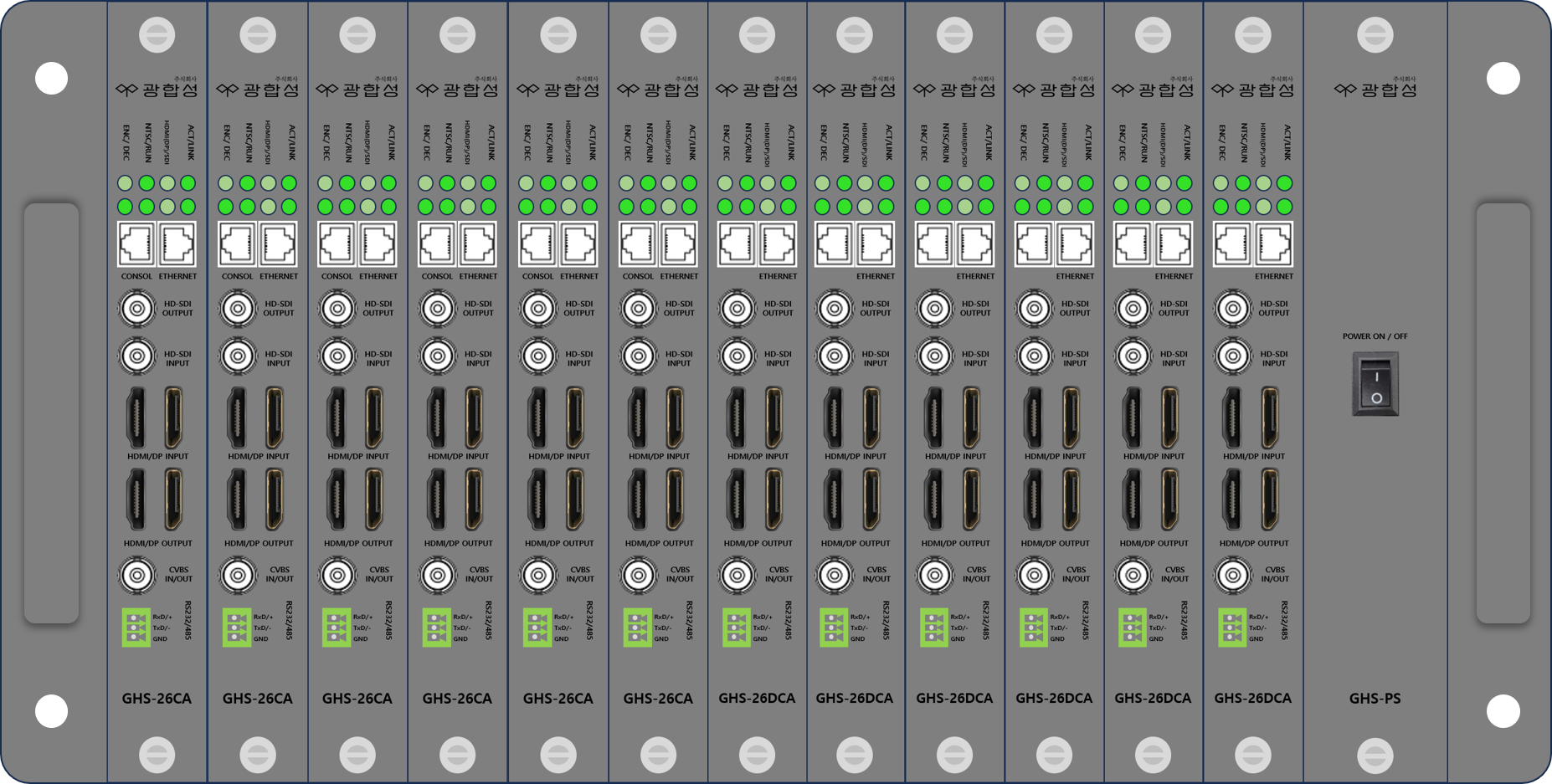The height and width of the screenshot is (784, 1552).
Task: Click RS232/485 terminal on second GHS-26DCA card
Action: pos(833,628)
